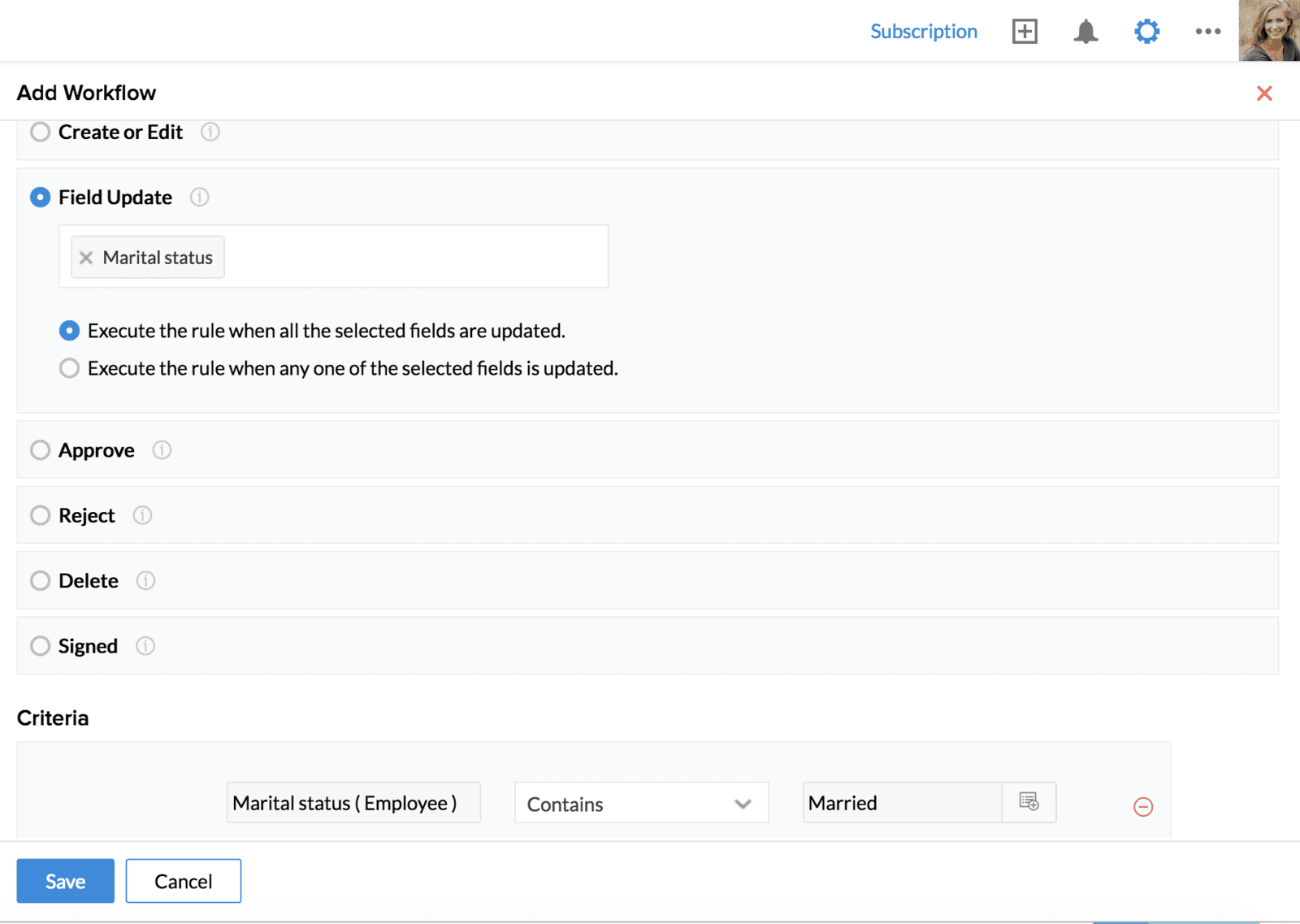Screen dimensions: 1300x924
Task: Remove the Marital status field tag
Action: click(x=86, y=258)
